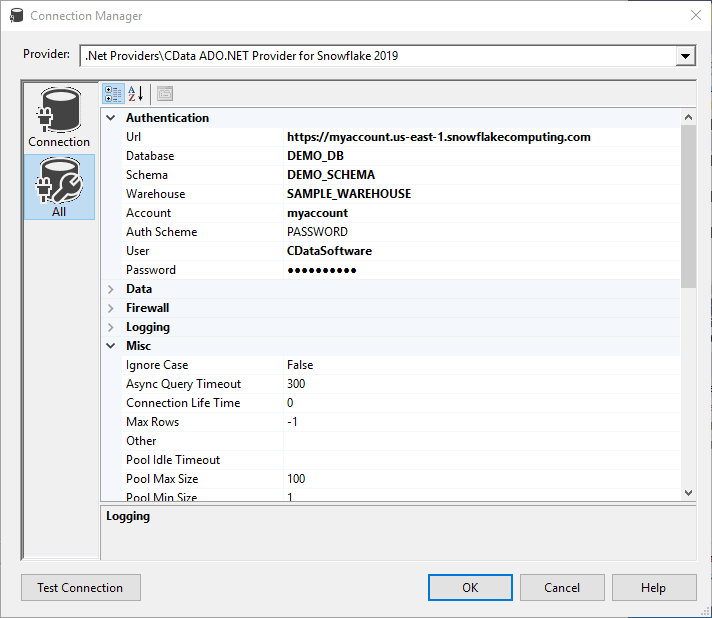Close the Connection Manager dialog
The height and width of the screenshot is (618, 712).
[x=696, y=15]
